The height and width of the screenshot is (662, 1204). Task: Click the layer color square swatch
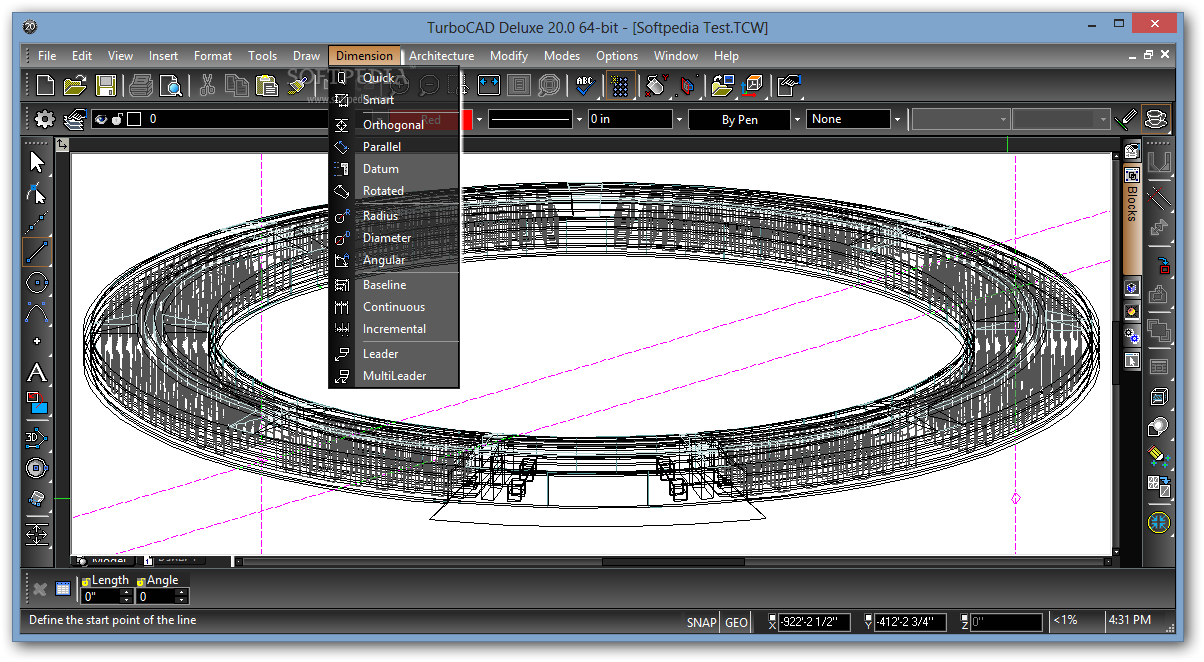[134, 119]
